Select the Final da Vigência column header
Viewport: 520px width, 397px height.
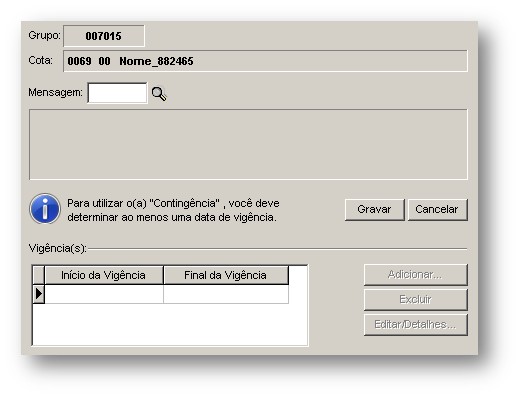click(x=226, y=275)
